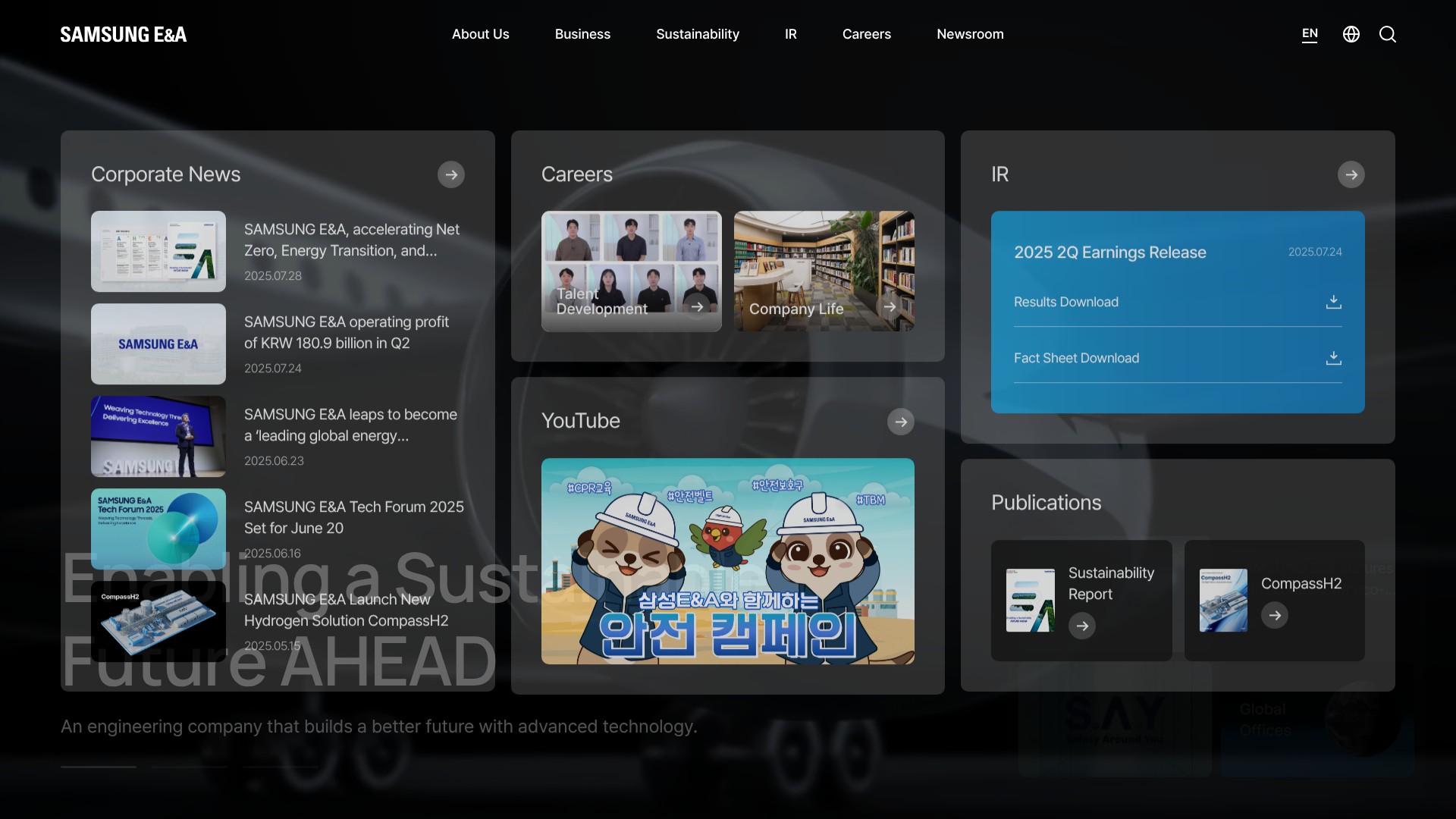Open the YouTube section arrow icon

[x=900, y=422]
